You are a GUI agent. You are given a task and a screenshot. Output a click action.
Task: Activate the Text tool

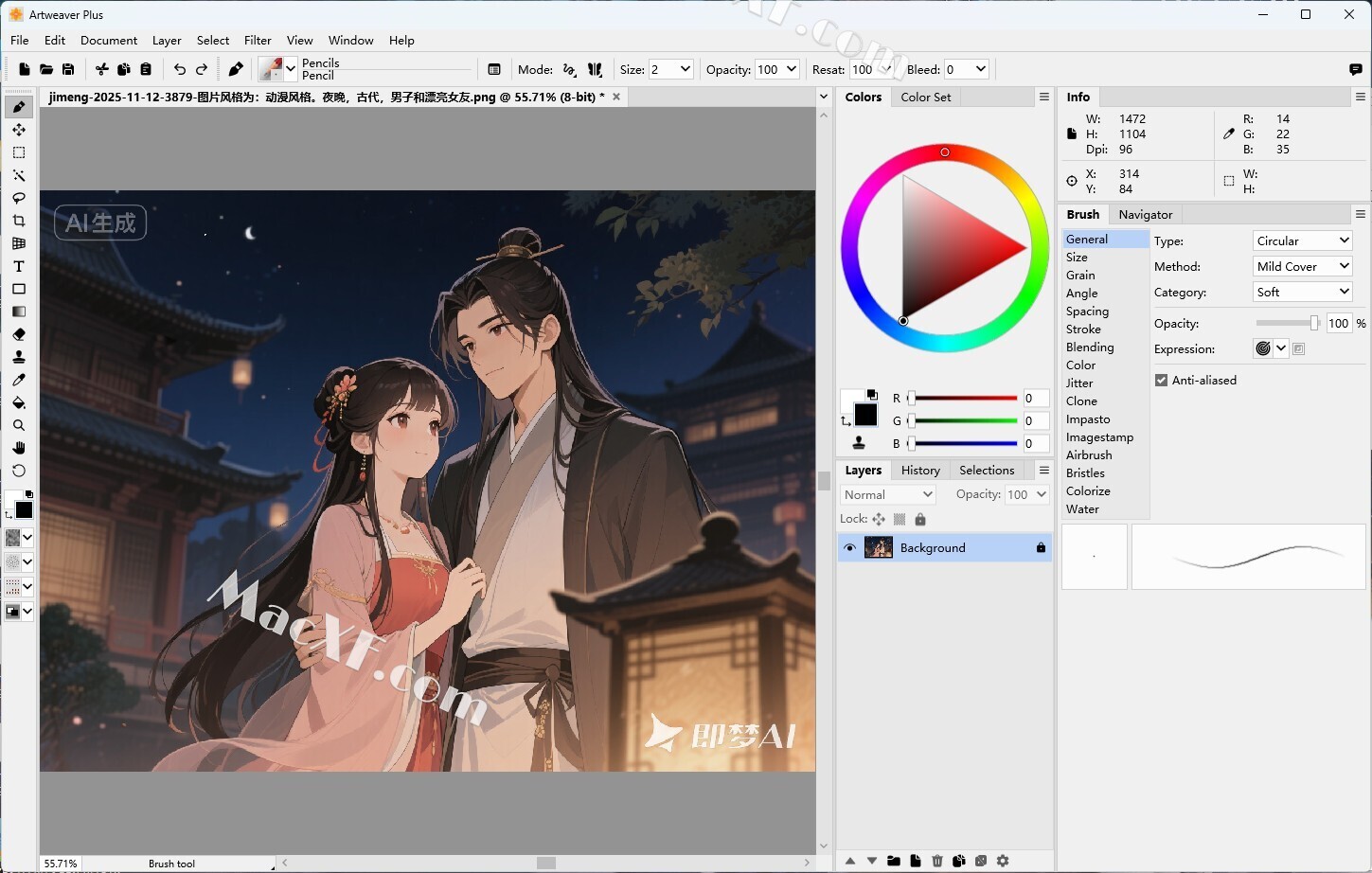(19, 267)
